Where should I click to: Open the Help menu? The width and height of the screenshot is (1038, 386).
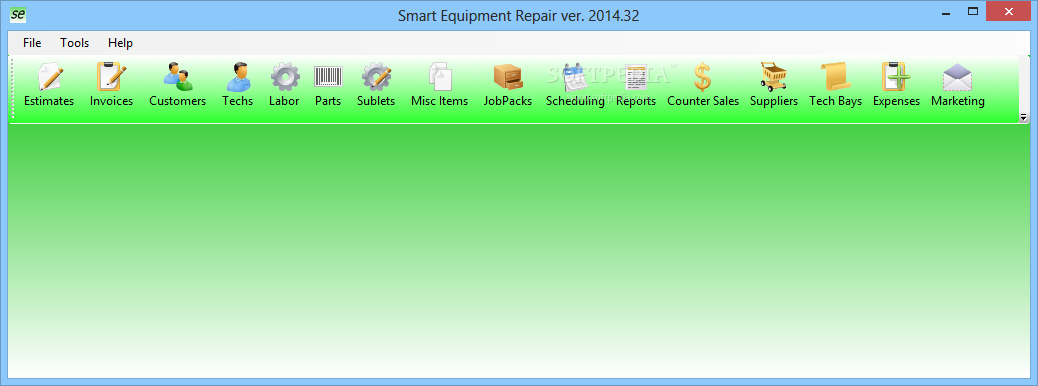(120, 43)
